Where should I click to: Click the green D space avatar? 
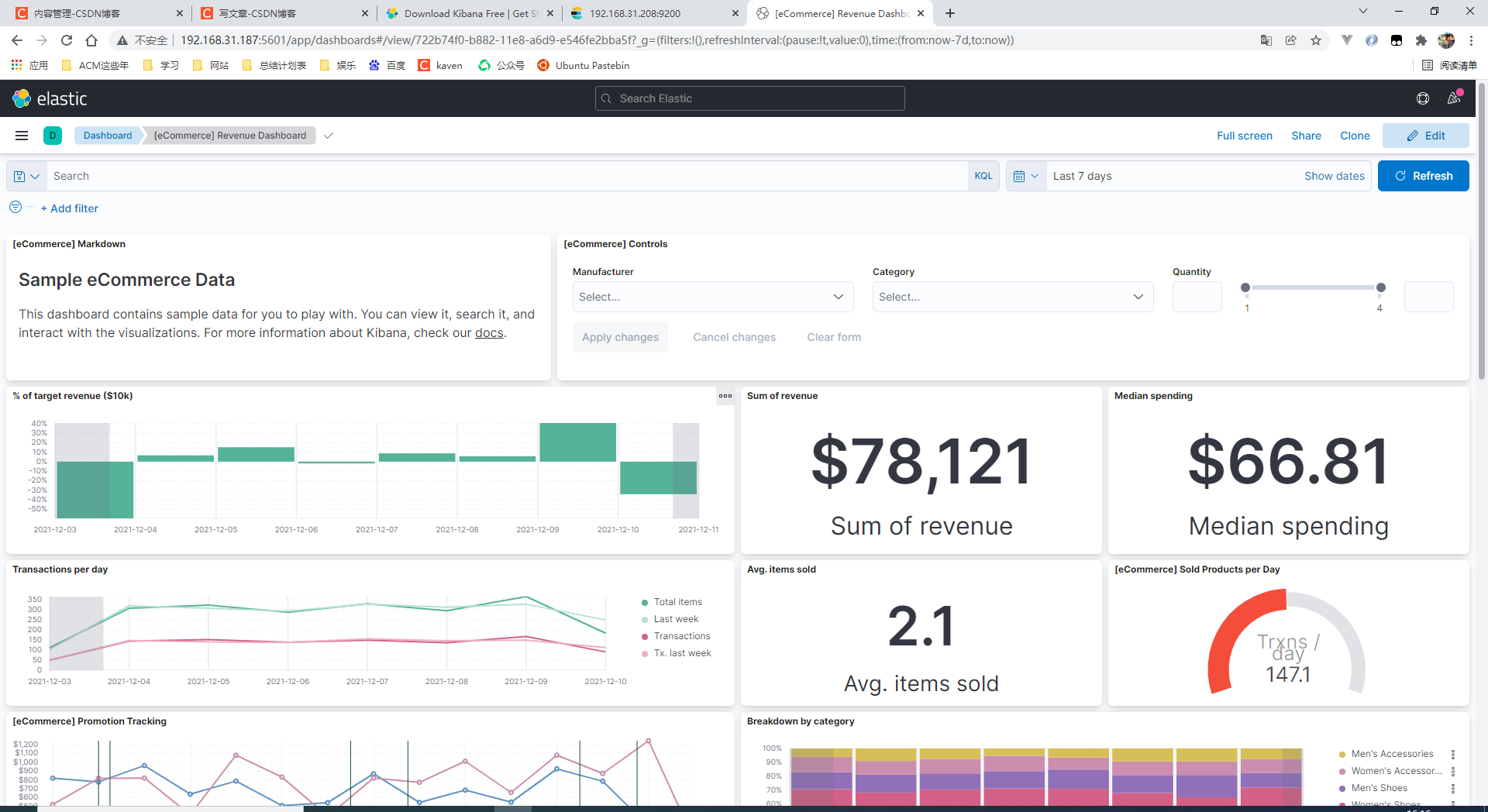pos(53,136)
